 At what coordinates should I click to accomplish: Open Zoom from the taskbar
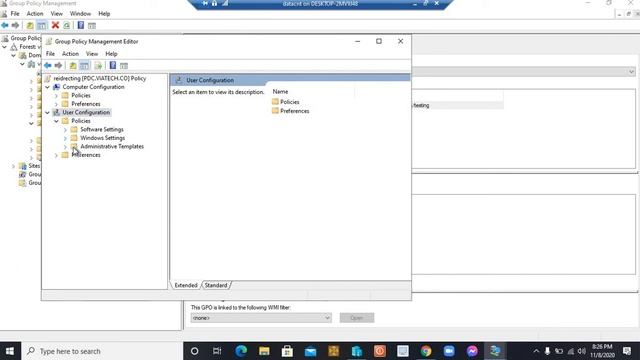[449, 351]
